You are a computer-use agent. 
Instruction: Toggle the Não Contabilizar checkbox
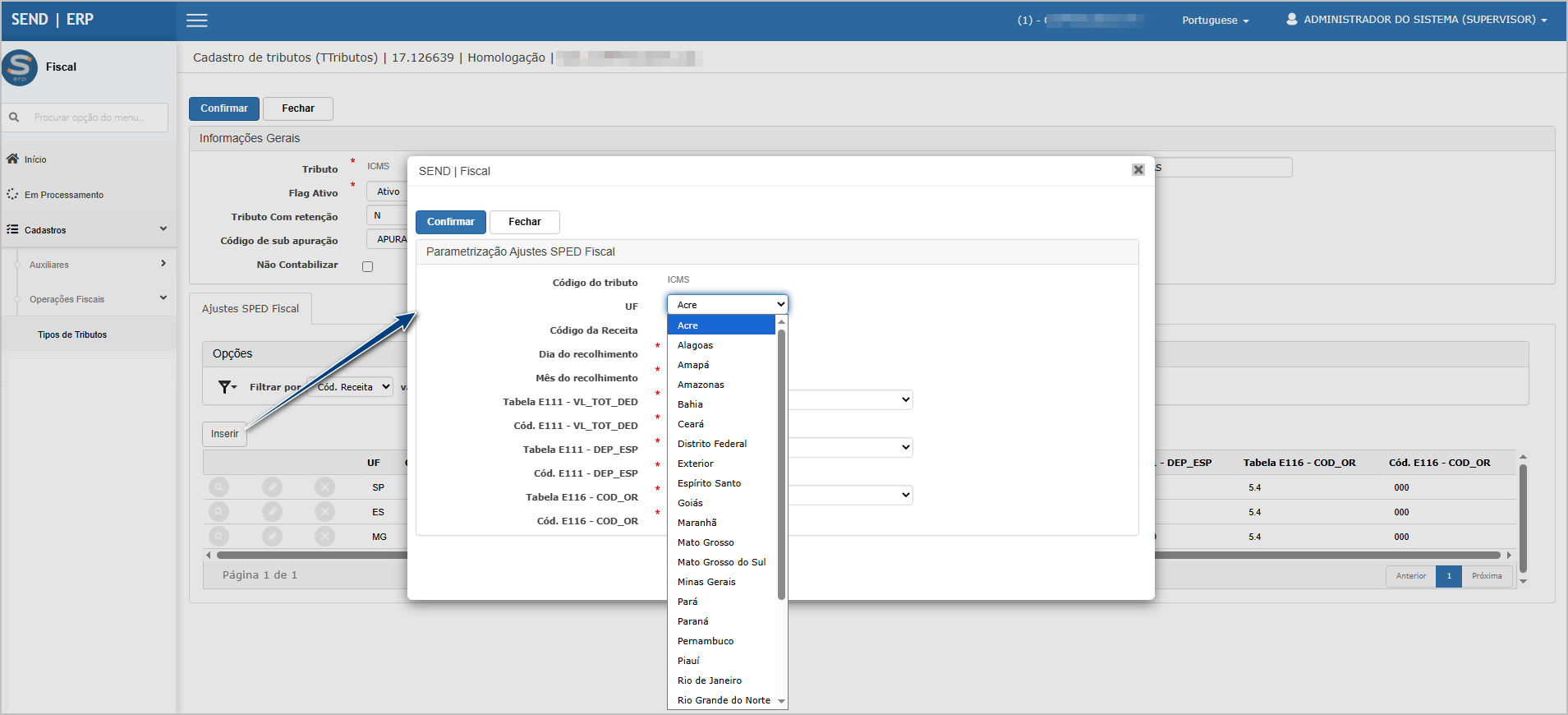click(367, 266)
